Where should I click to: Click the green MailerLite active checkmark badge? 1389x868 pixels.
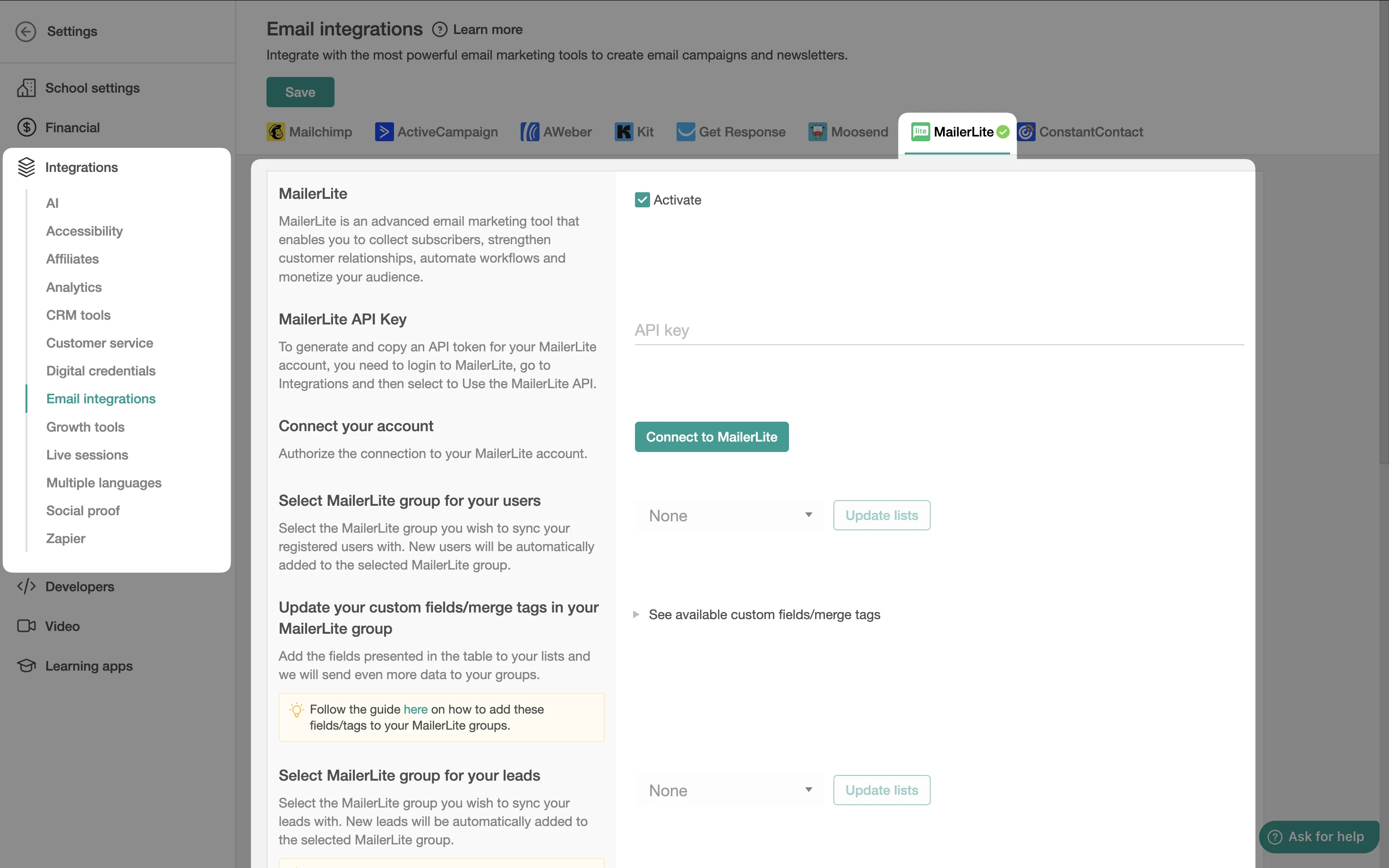point(1003,132)
